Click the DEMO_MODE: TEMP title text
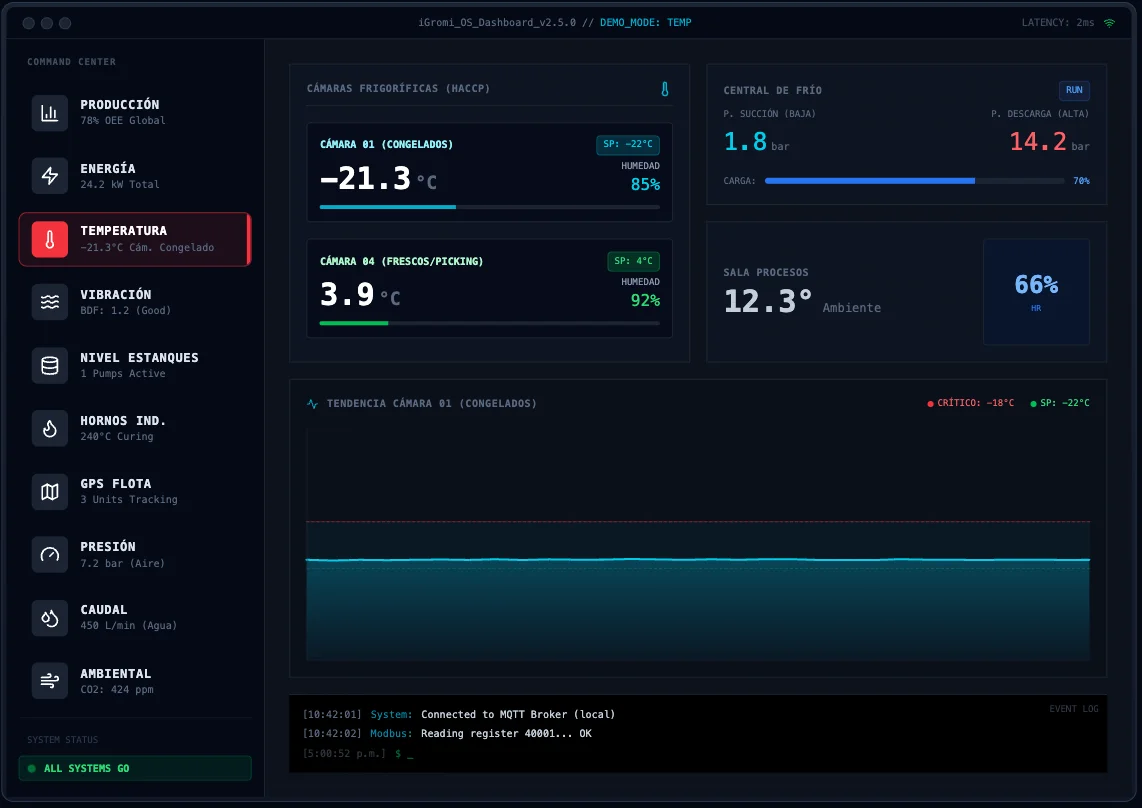The image size is (1142, 808). [x=645, y=23]
